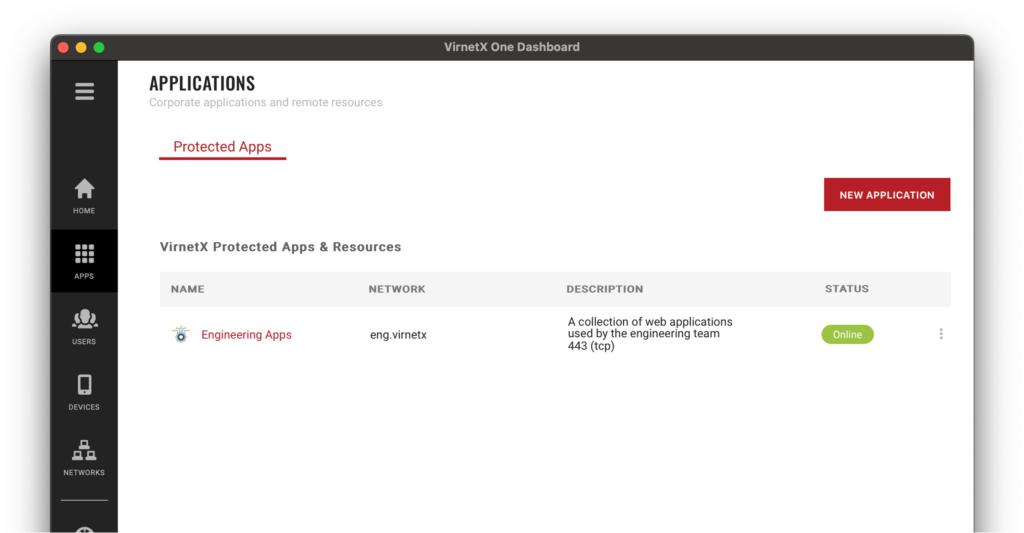
Task: Click the New Application button
Action: [886, 195]
